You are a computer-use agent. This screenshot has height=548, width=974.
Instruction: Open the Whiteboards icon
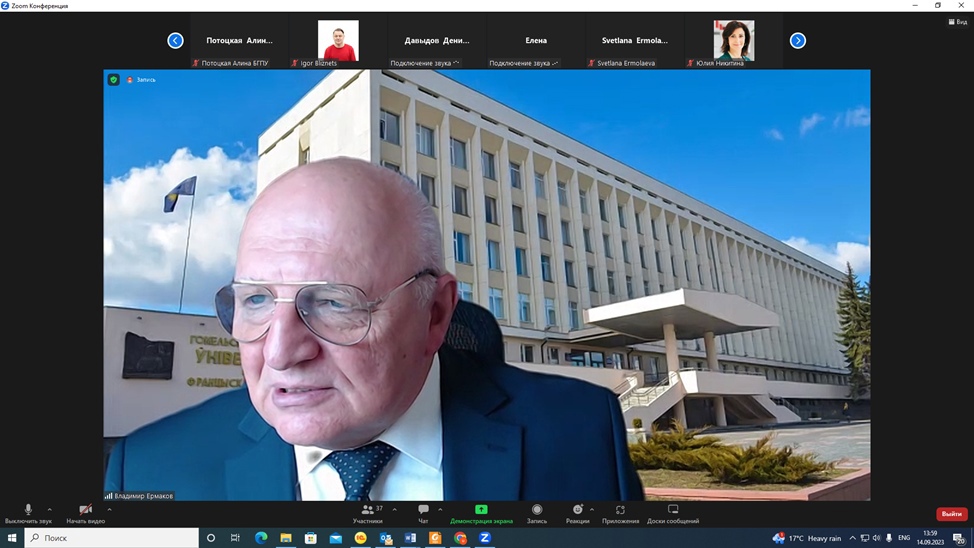[673, 510]
